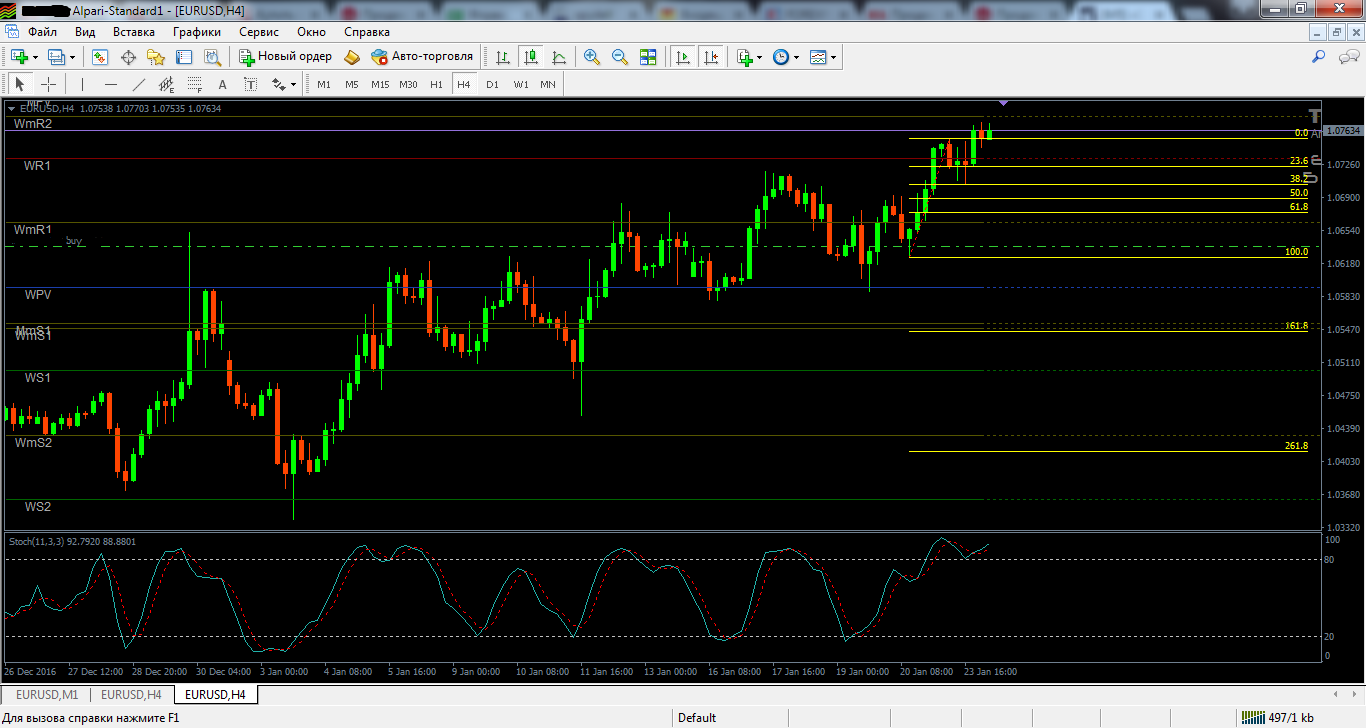Screen dimensions: 1366x728
Task: Open the Справка menu
Action: 366,32
